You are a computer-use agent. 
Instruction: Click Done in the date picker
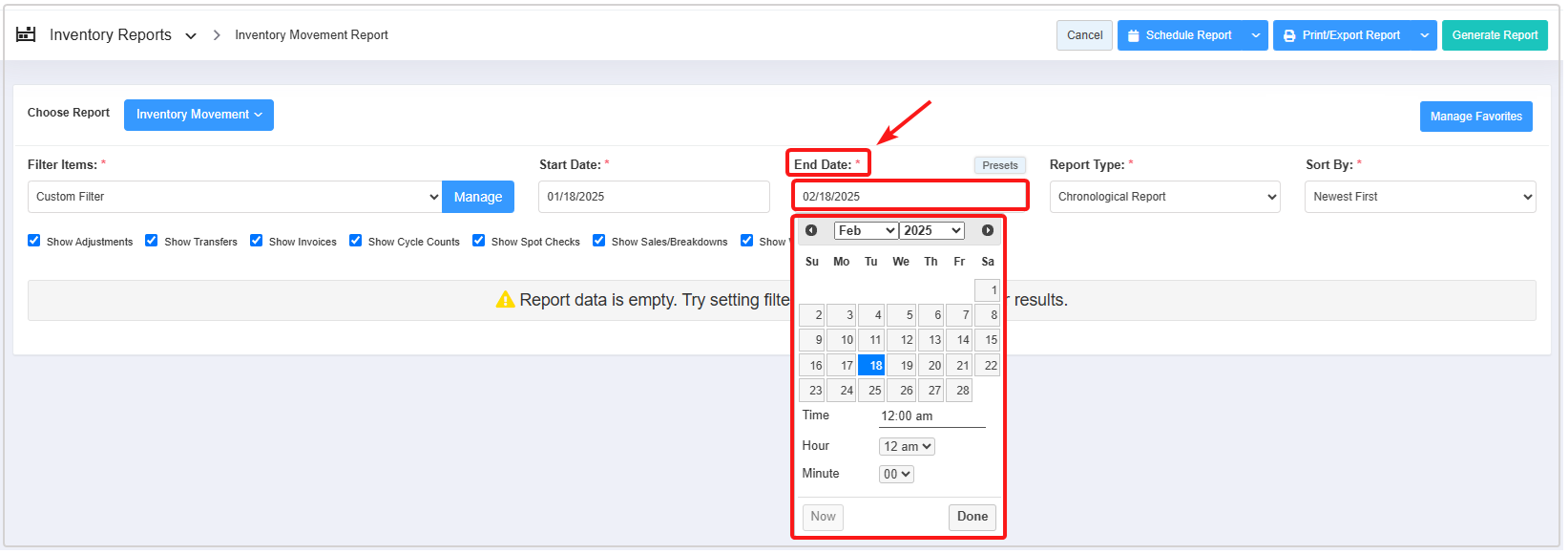pos(972,517)
